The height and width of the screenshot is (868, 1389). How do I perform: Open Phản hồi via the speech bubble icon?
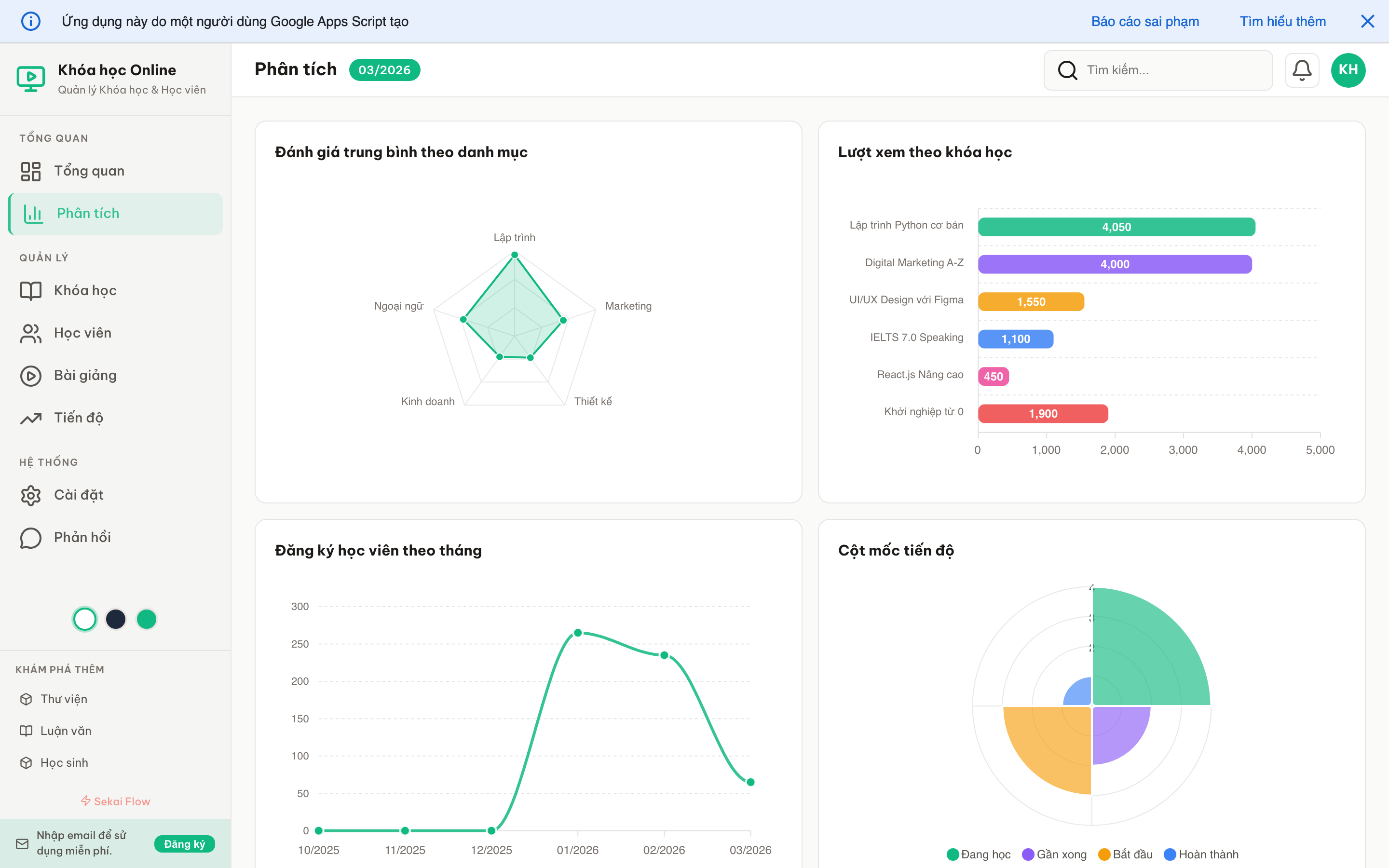pyautogui.click(x=30, y=537)
